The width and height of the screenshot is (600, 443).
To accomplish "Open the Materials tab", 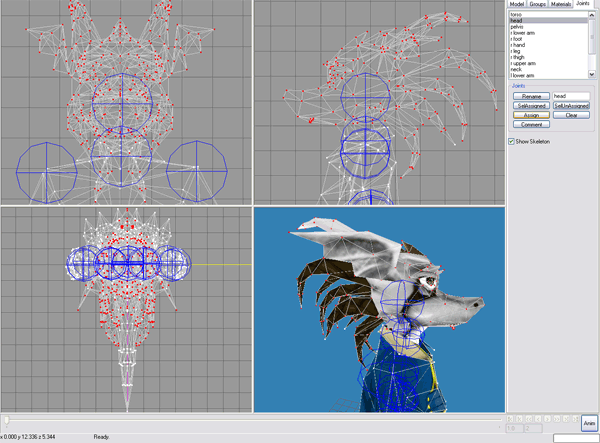I will [561, 4].
